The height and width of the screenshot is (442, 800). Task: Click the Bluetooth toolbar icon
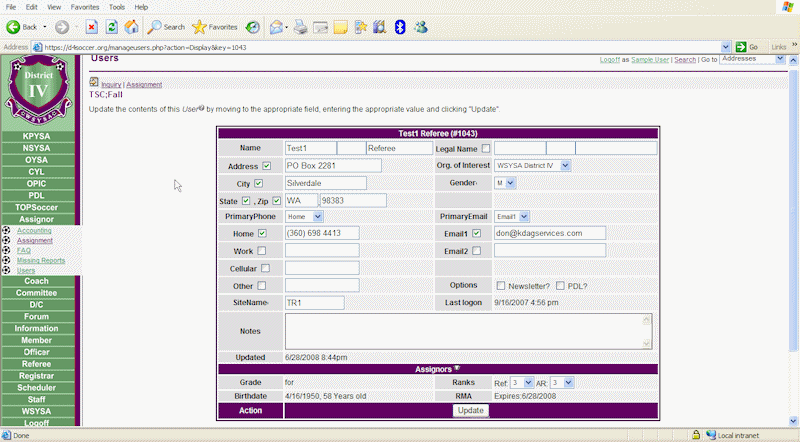point(399,27)
